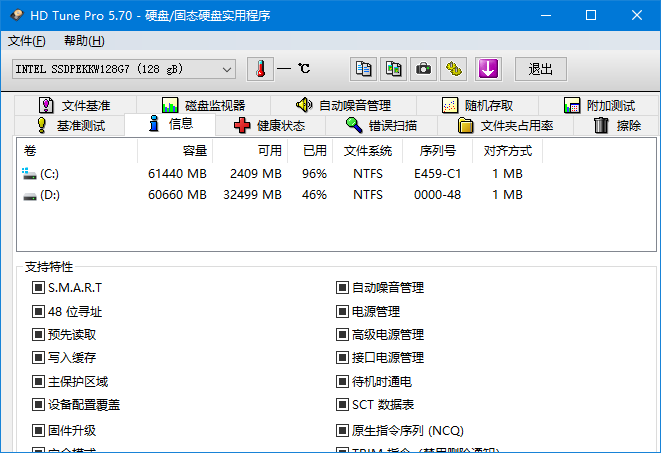Image resolution: width=661 pixels, height=453 pixels.
Task: Click the 对齐方式 column header
Action: 508,151
